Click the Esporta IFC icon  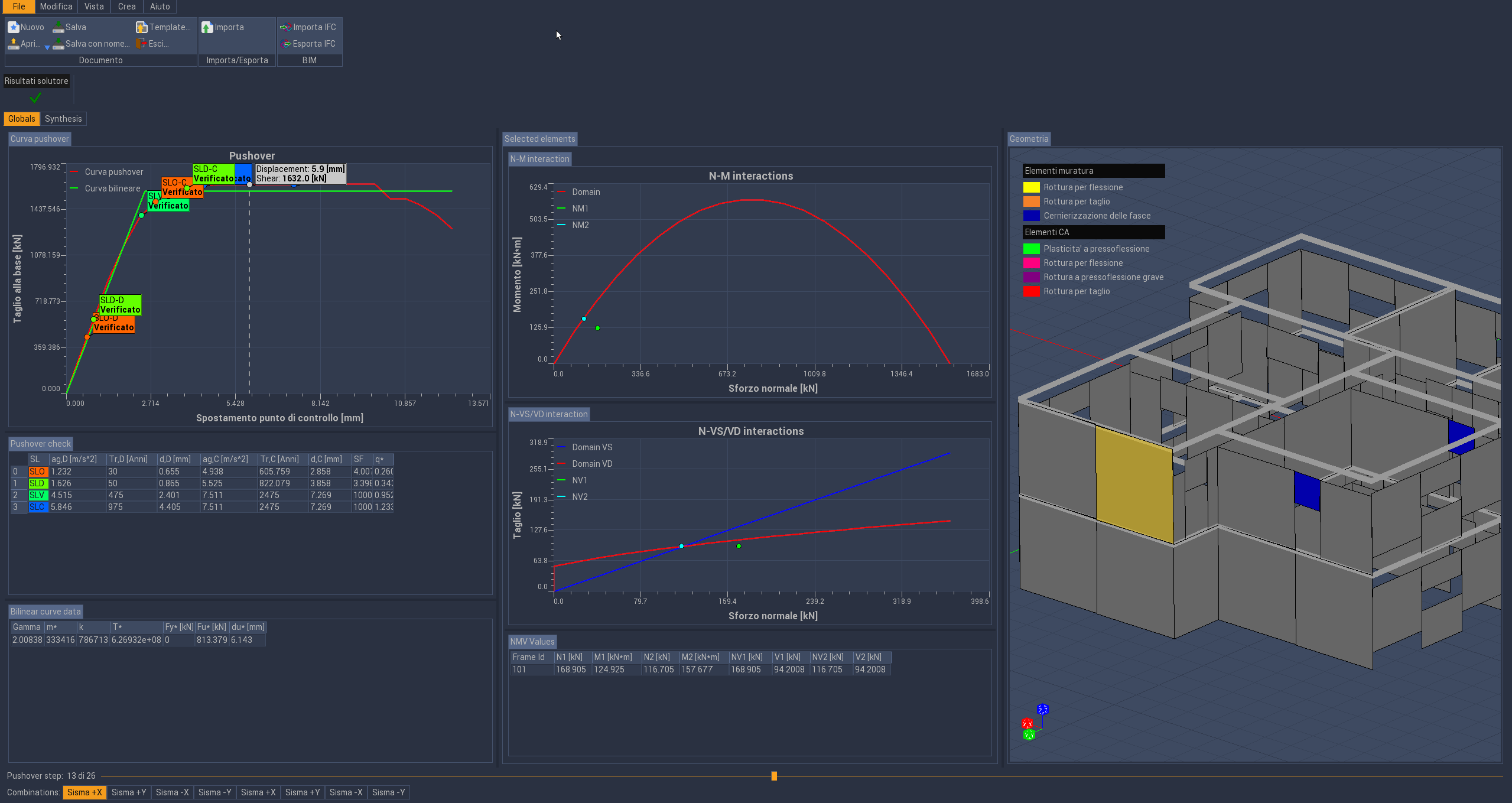tap(286, 44)
